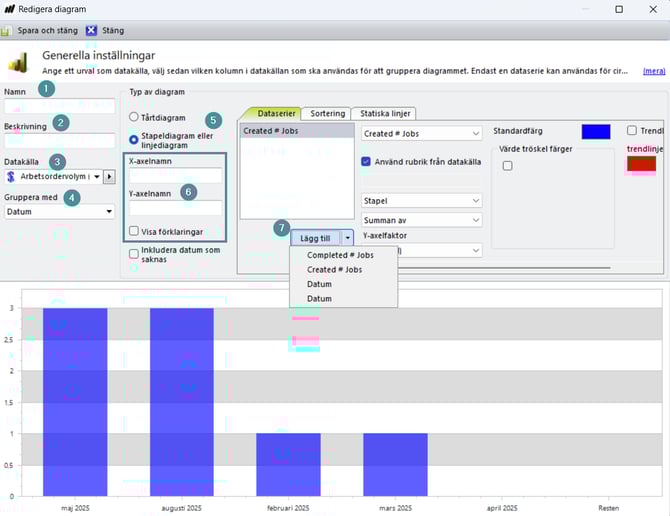Screen dimensions: 670x516
Task: Uncheck Använd rubrik från datakälla
Action: coord(366,161)
